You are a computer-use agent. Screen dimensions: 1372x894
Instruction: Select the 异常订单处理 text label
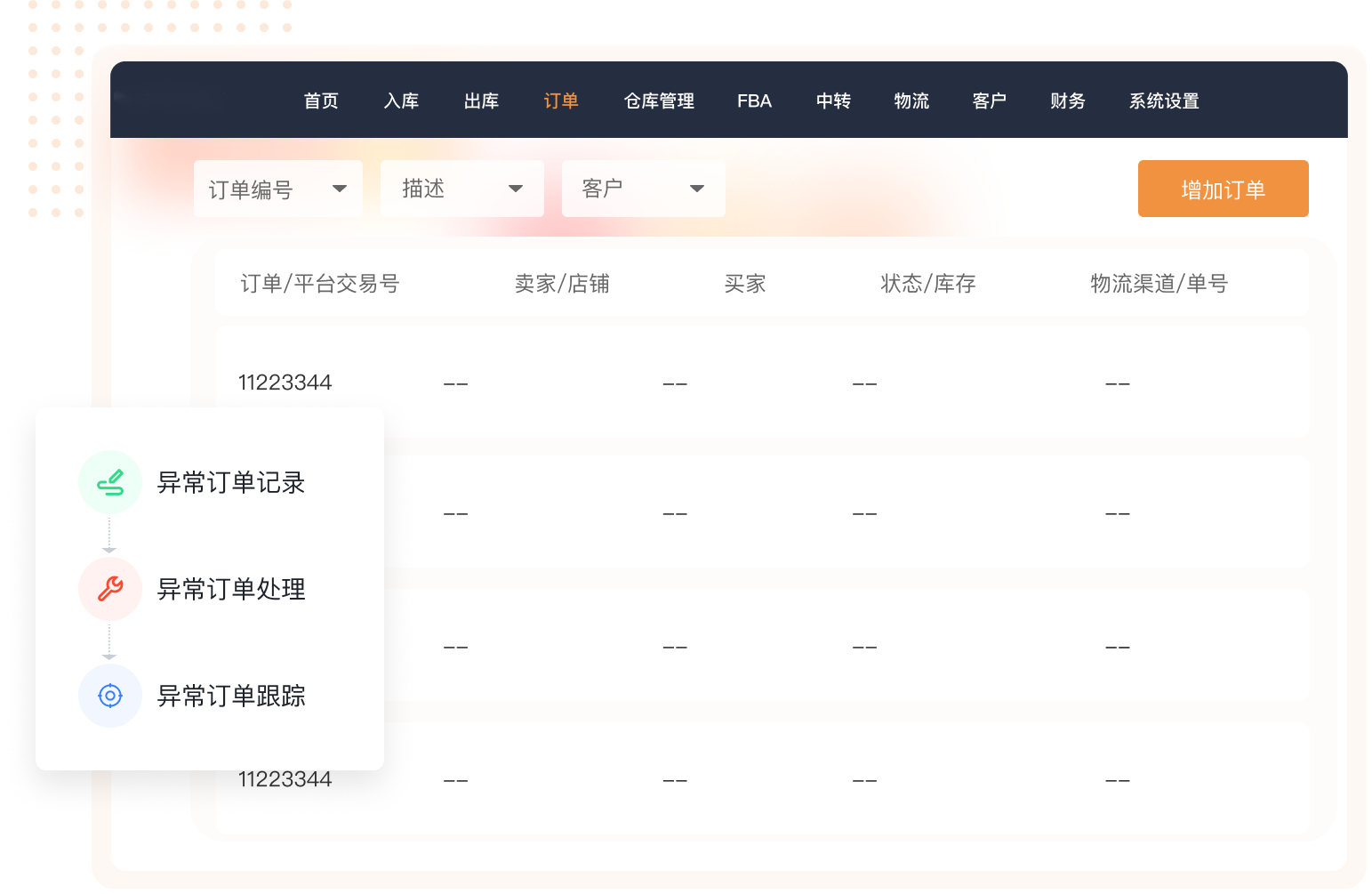[x=231, y=589]
